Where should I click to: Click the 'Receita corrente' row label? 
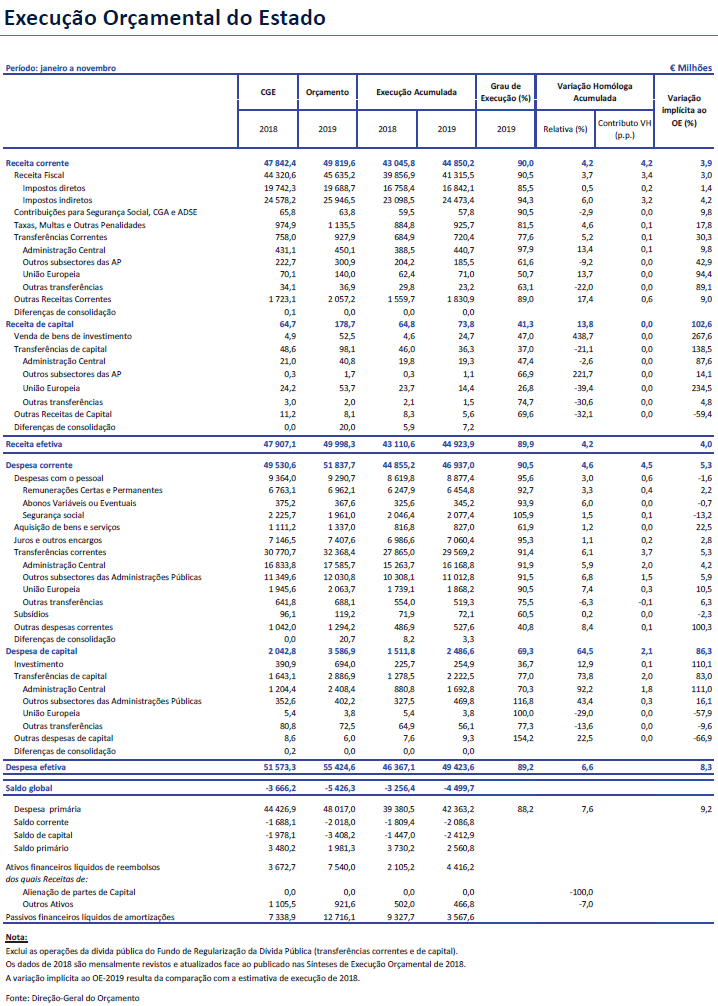click(37, 163)
